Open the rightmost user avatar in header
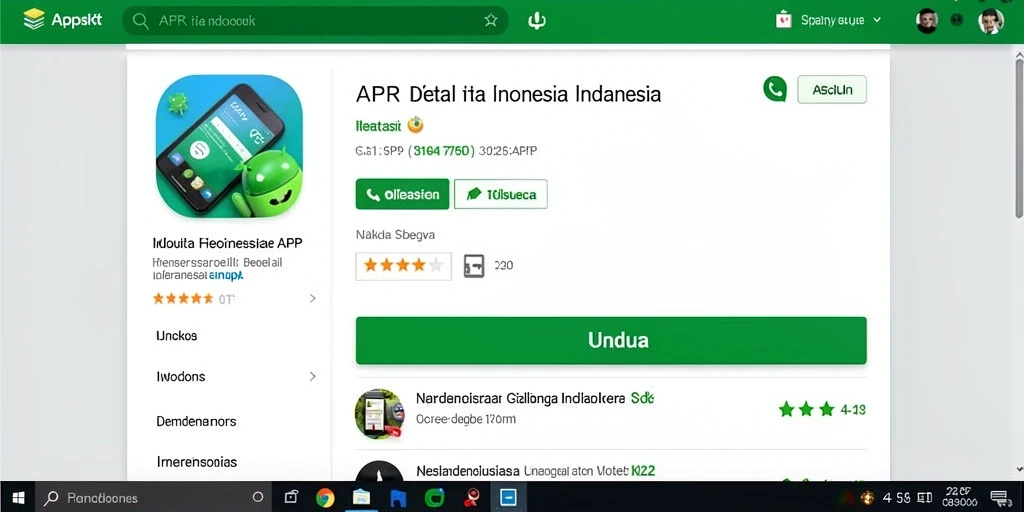Viewport: 1024px width, 512px height. (990, 21)
